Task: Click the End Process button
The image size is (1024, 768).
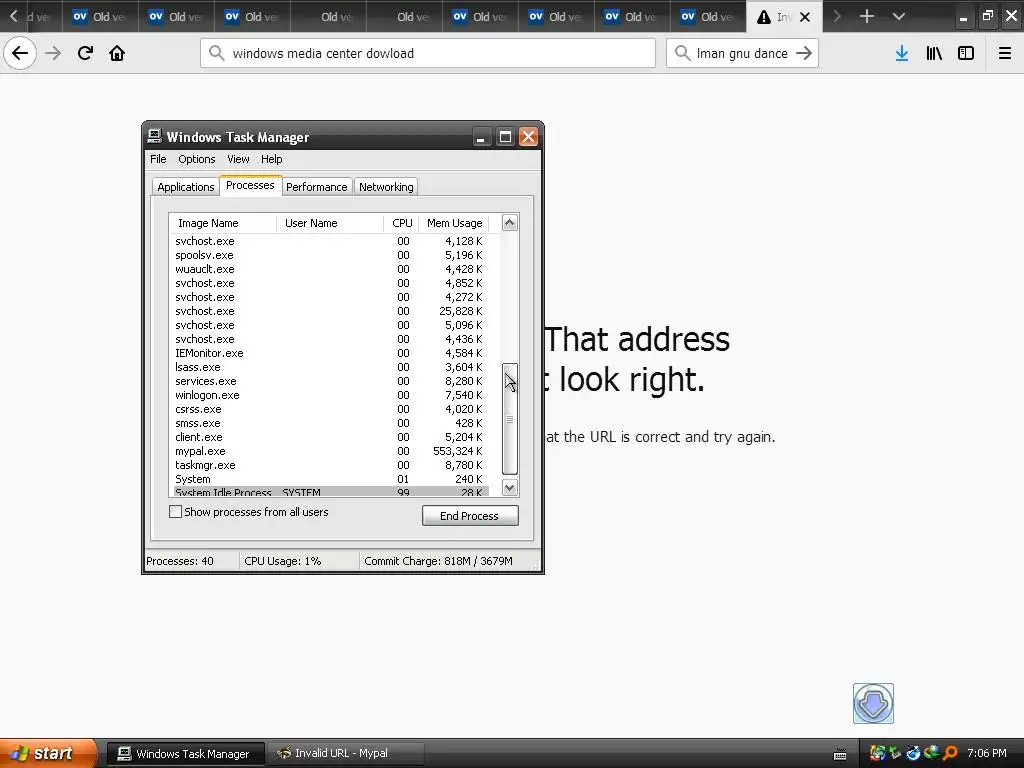Action: [x=470, y=515]
